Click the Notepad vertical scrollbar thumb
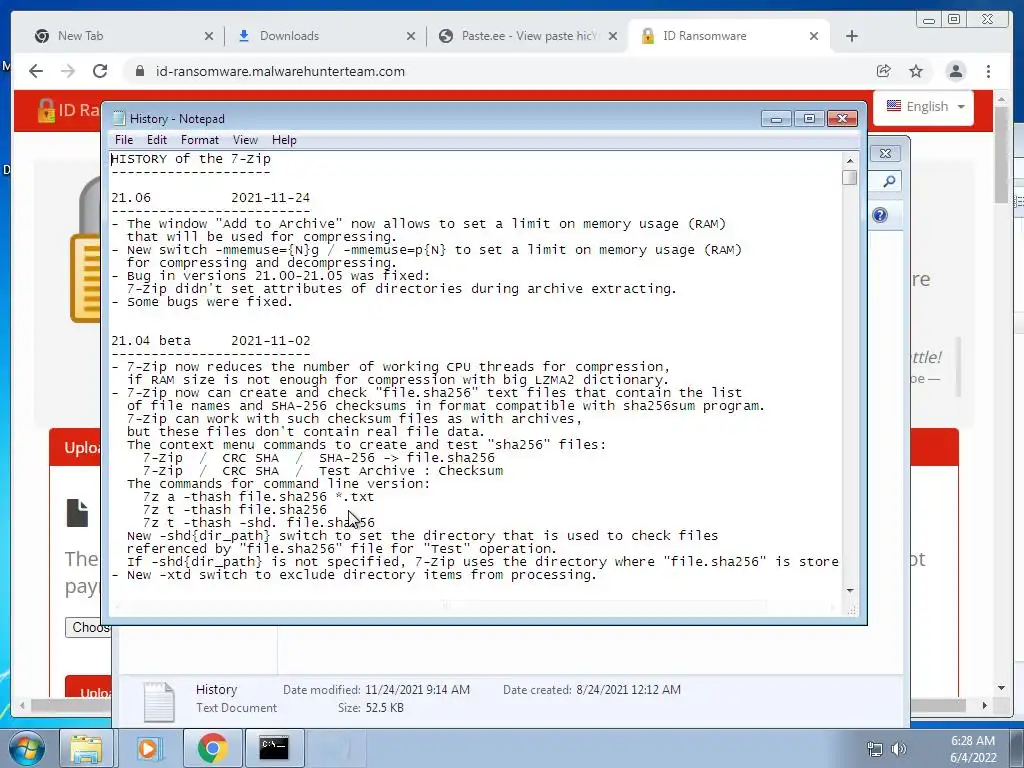Image resolution: width=1024 pixels, height=768 pixels. point(850,178)
